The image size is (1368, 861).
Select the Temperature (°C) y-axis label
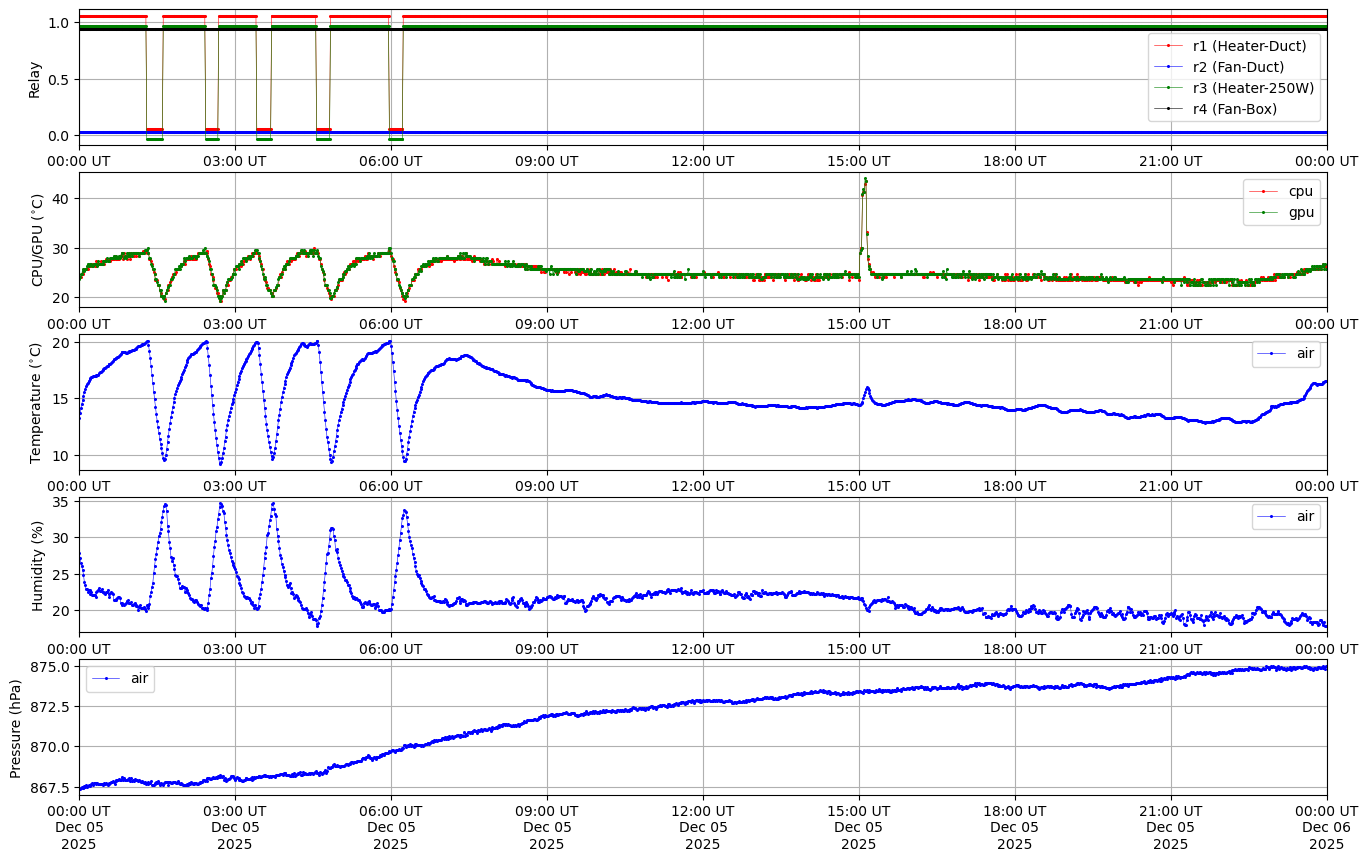(36, 402)
